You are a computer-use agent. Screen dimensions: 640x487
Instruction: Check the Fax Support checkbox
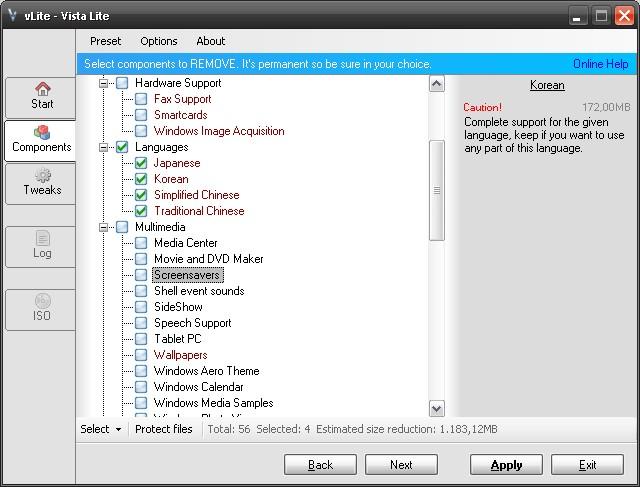tap(141, 99)
